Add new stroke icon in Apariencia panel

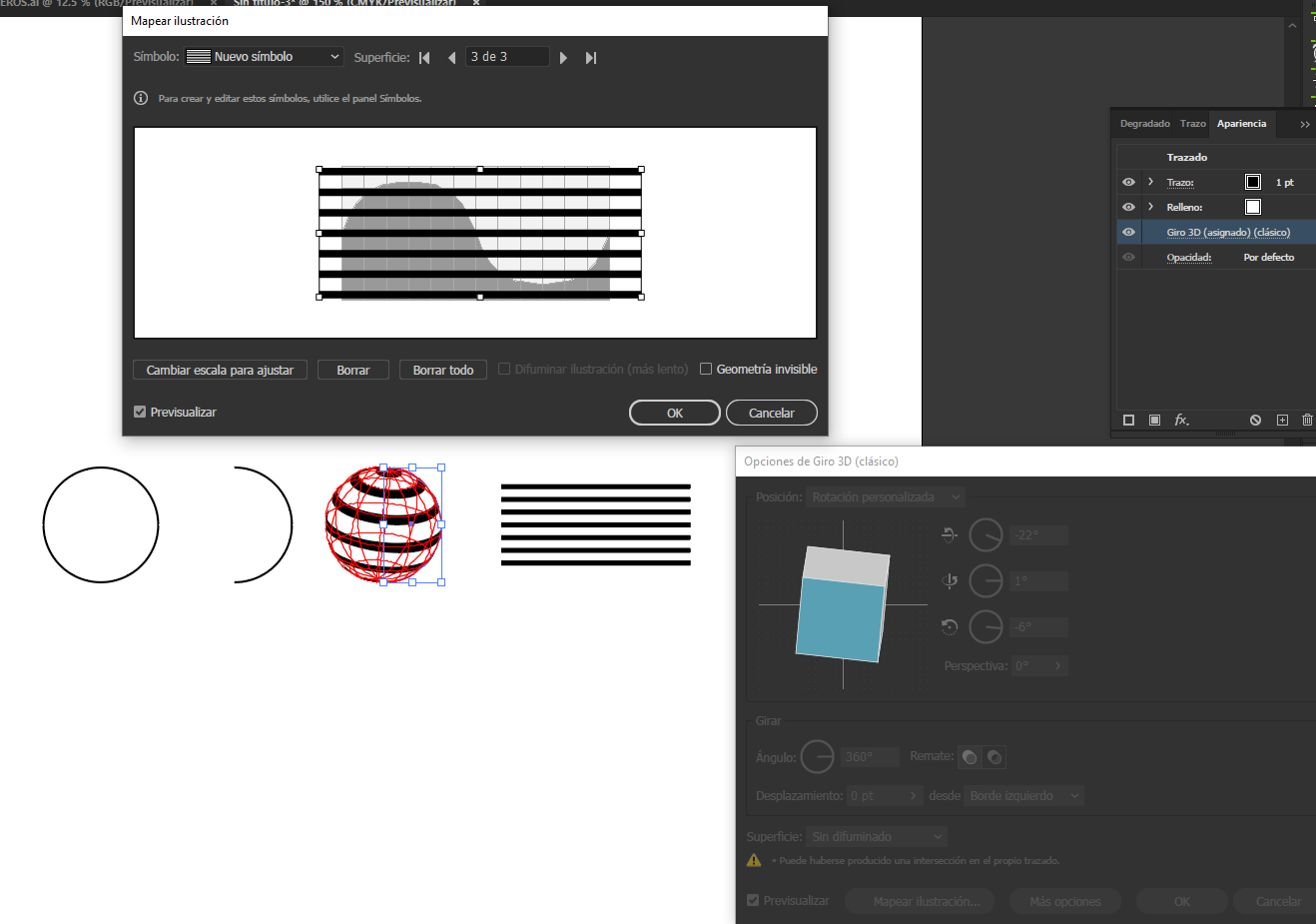[1128, 420]
